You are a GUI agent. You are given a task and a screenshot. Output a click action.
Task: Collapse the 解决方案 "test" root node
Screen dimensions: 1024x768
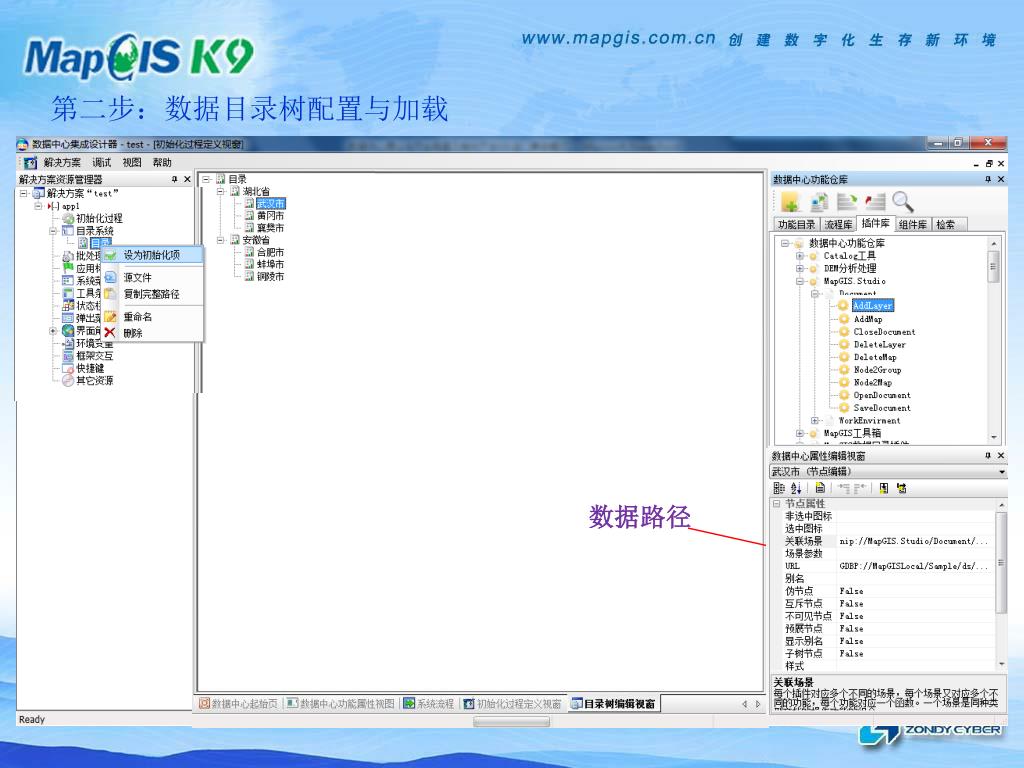[24, 193]
